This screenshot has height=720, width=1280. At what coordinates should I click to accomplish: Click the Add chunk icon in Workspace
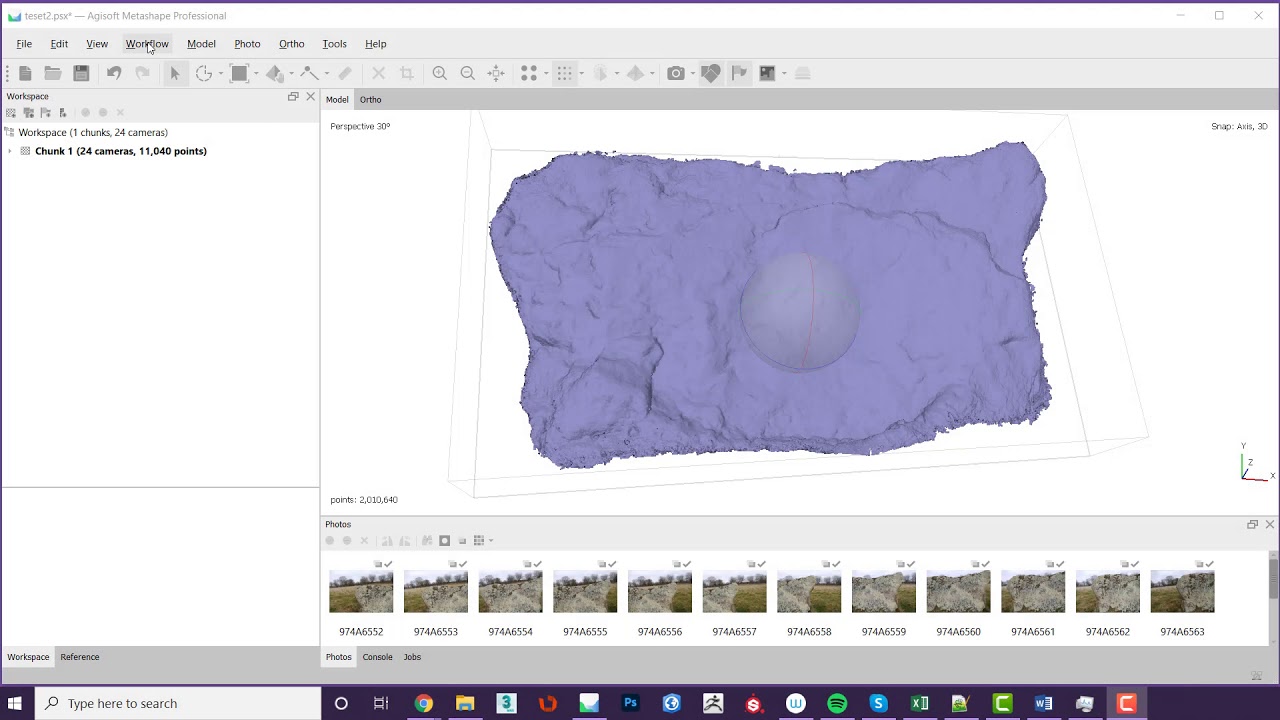click(x=11, y=113)
